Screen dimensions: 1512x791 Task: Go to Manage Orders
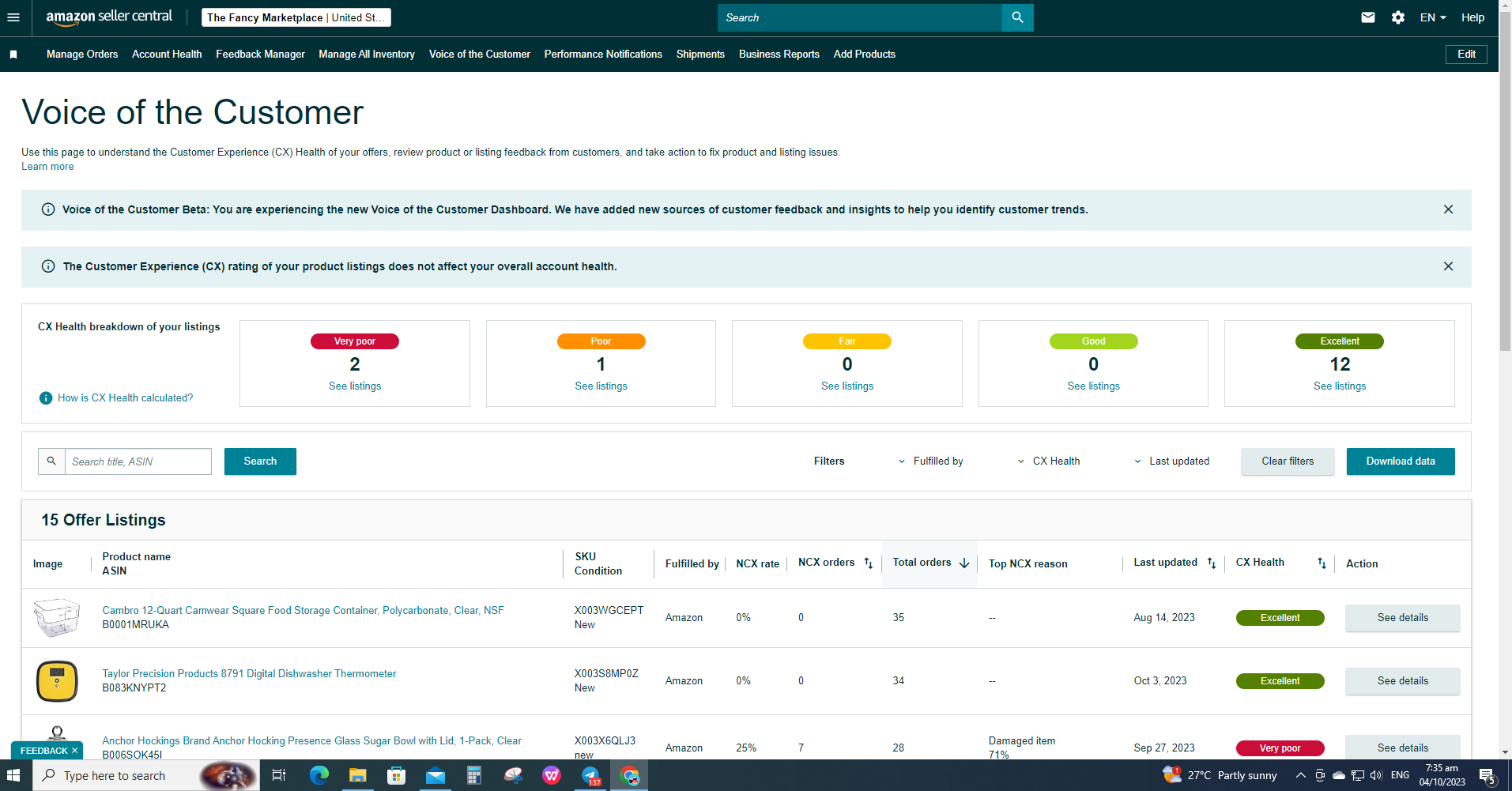pyautogui.click(x=82, y=55)
